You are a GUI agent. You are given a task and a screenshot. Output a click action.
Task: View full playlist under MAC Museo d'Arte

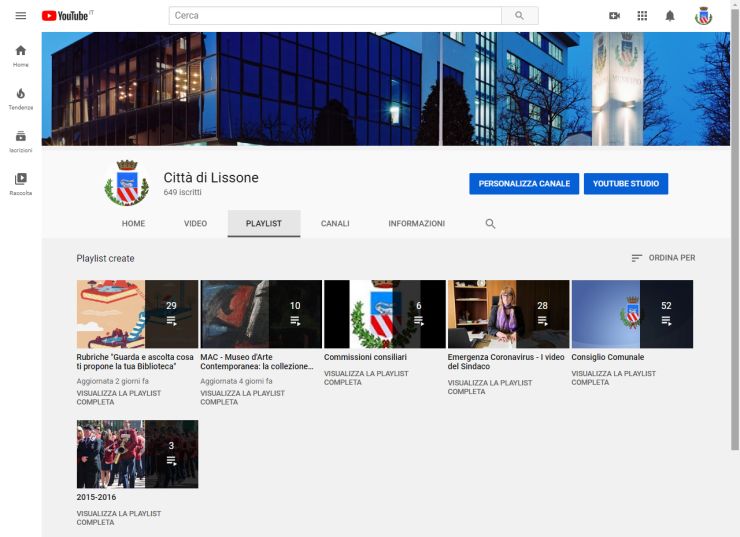click(x=243, y=398)
